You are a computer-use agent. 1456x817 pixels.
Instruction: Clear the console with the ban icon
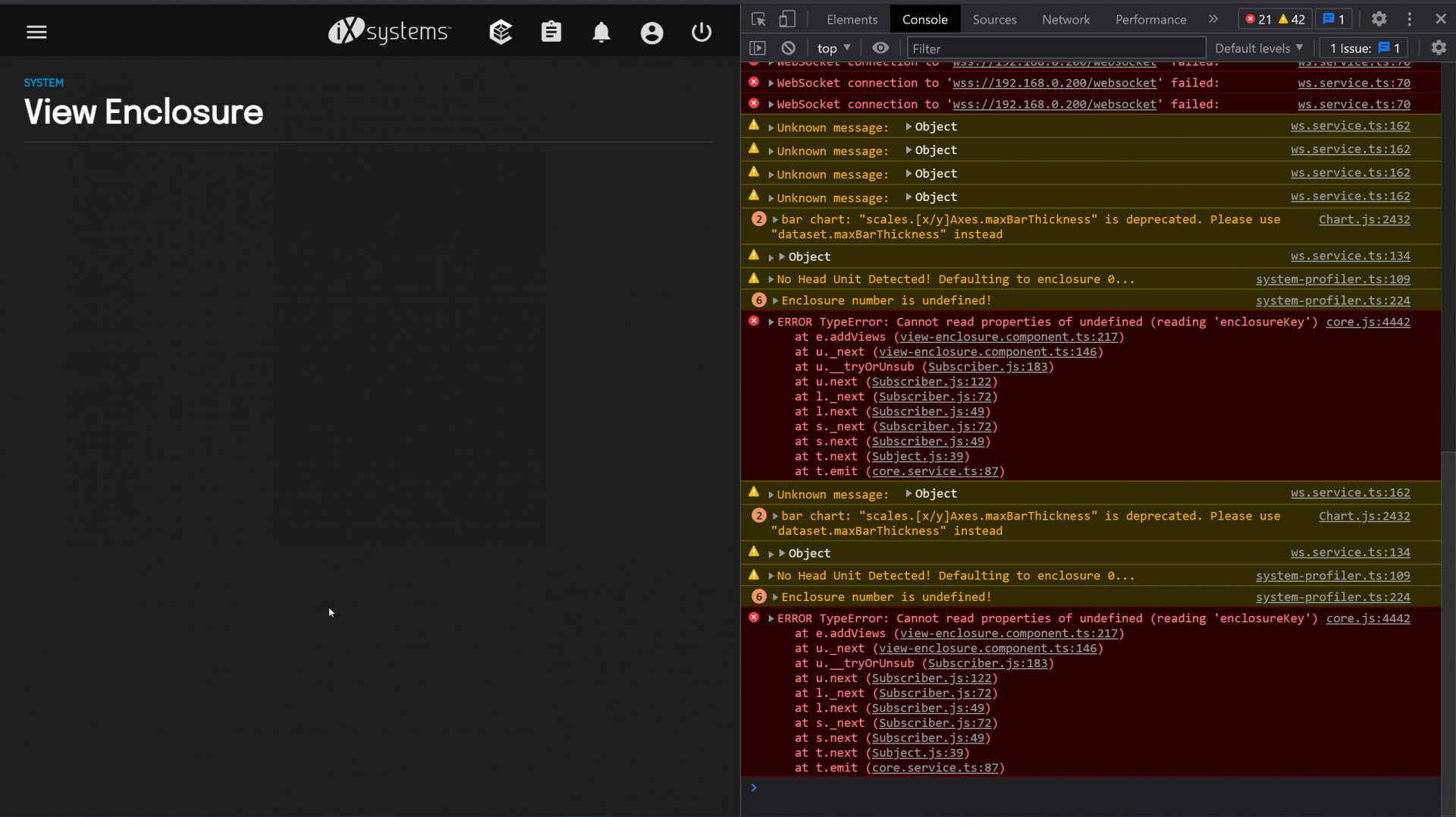pyautogui.click(x=789, y=48)
